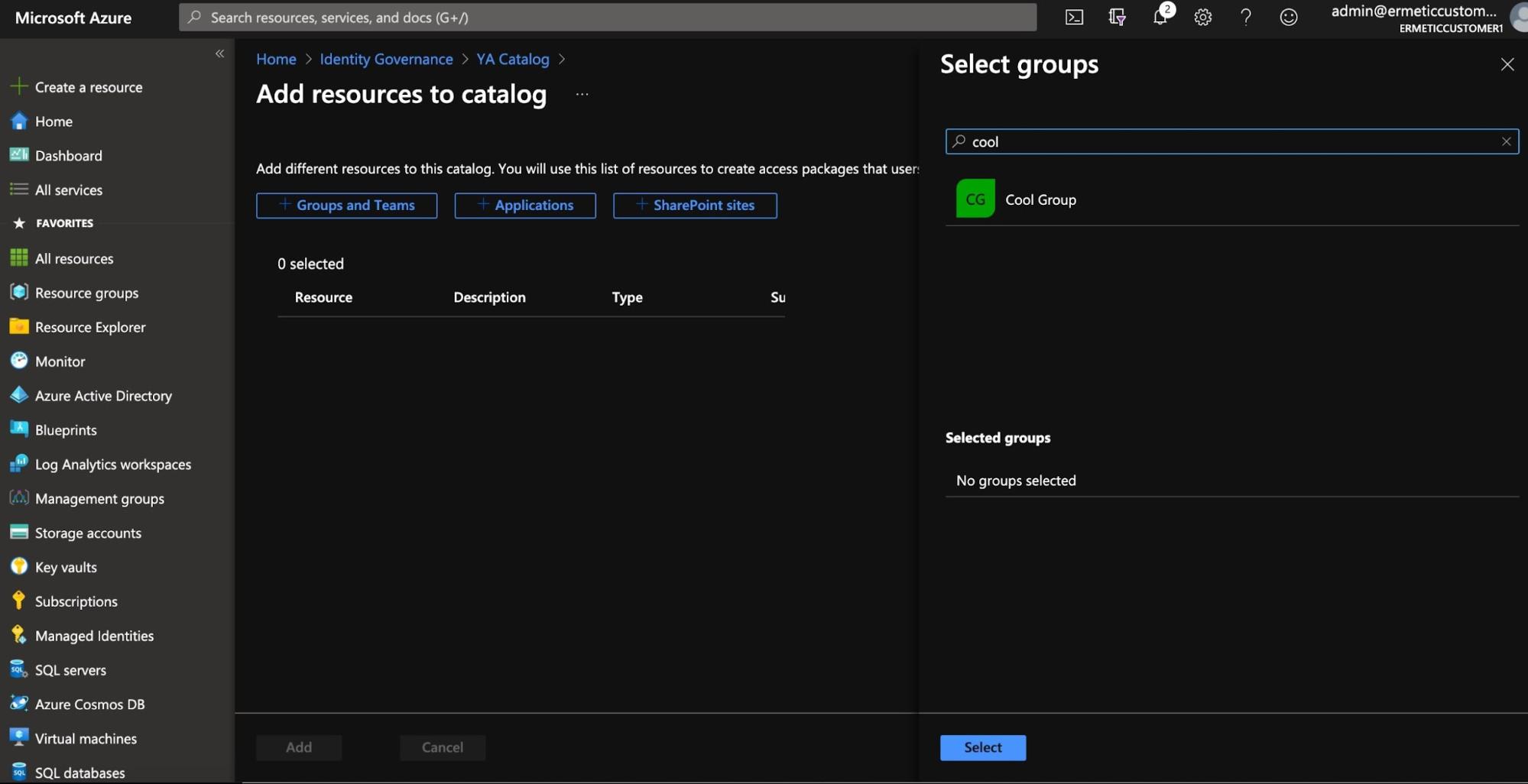Image resolution: width=1528 pixels, height=784 pixels.
Task: Click the Resource column header
Action: (323, 297)
